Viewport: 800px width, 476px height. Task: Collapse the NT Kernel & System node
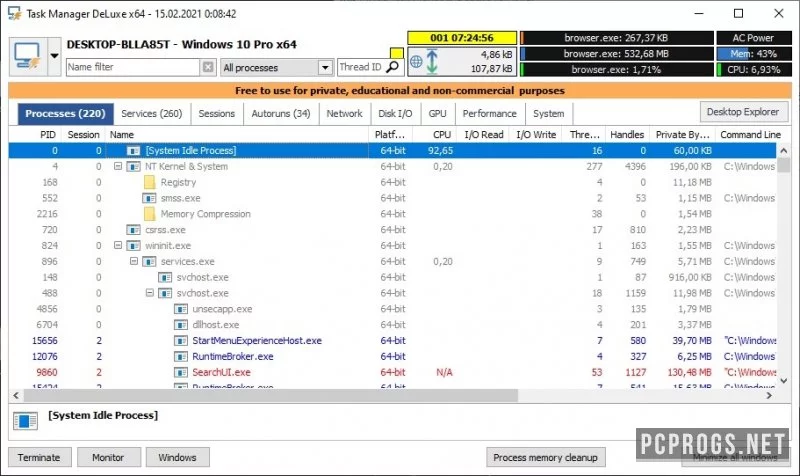coord(118,166)
